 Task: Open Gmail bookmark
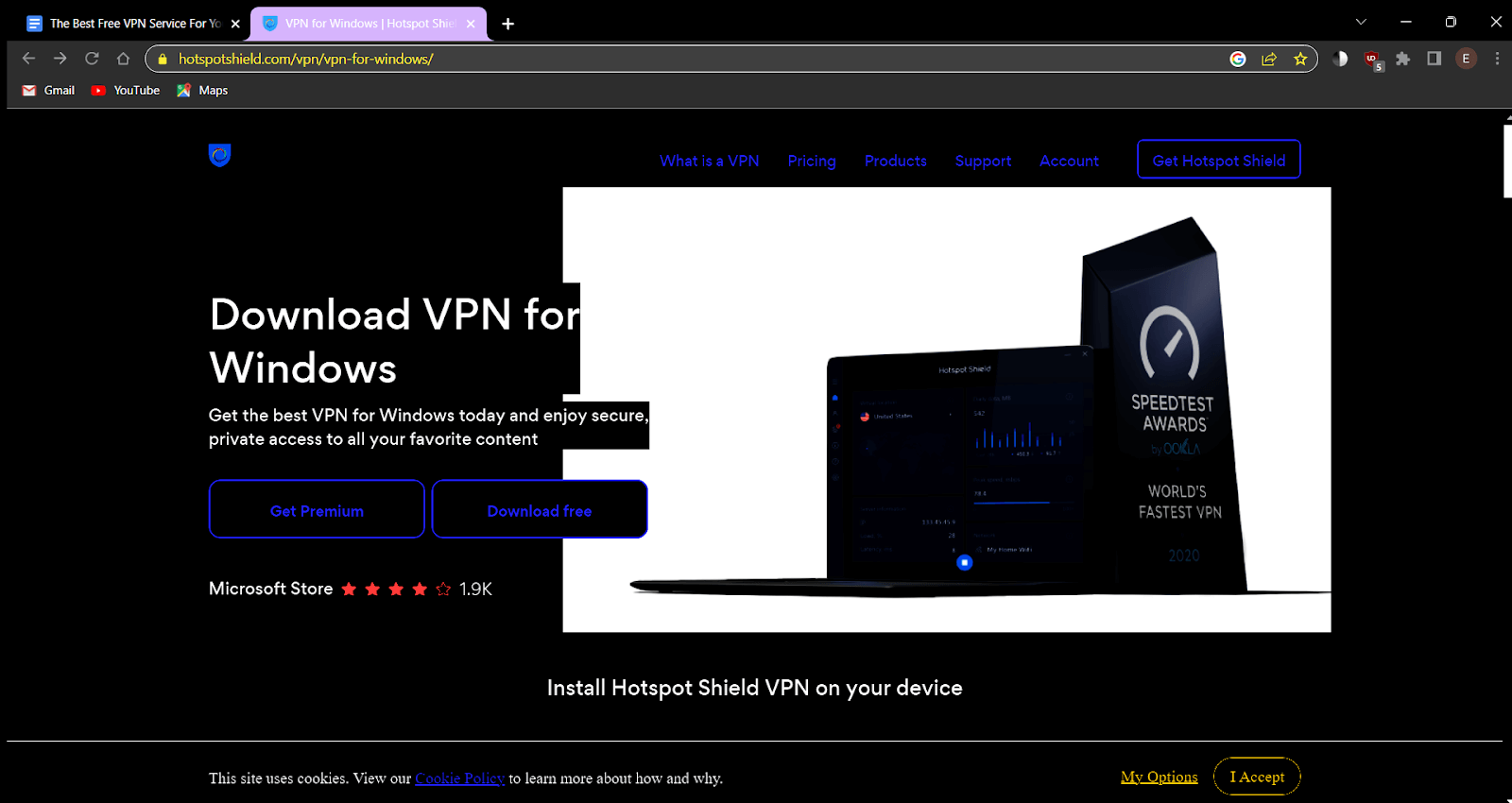click(48, 91)
